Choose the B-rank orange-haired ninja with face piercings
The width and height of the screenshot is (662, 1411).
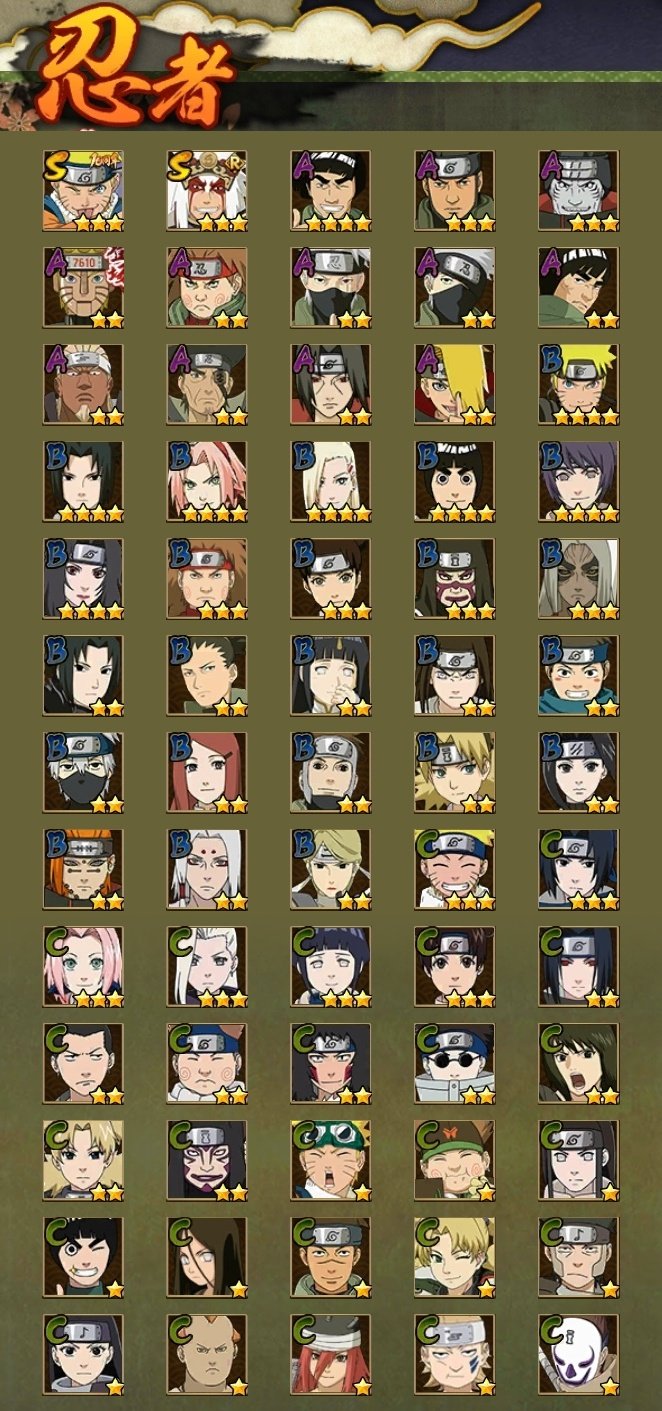click(83, 869)
